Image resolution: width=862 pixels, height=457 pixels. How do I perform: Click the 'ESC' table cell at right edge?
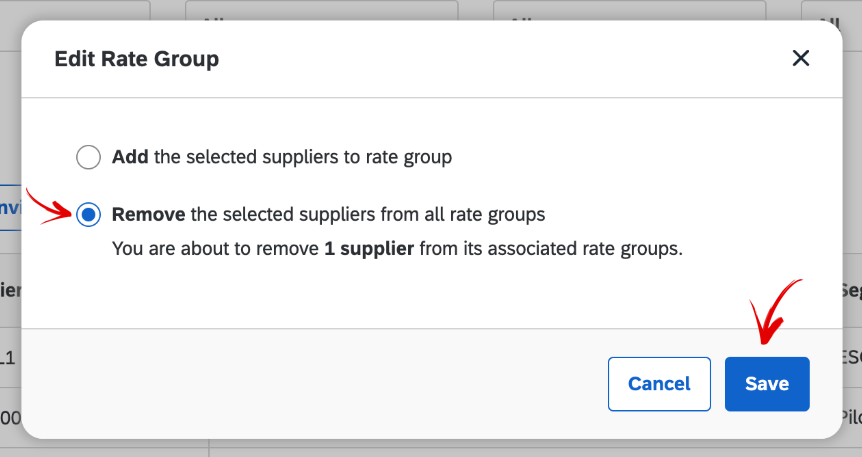pos(850,356)
